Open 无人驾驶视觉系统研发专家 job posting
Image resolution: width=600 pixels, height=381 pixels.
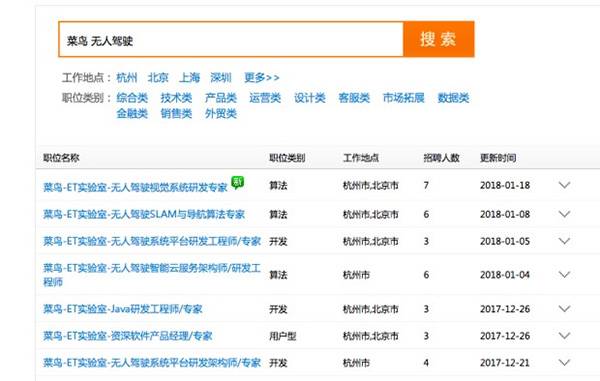click(135, 187)
